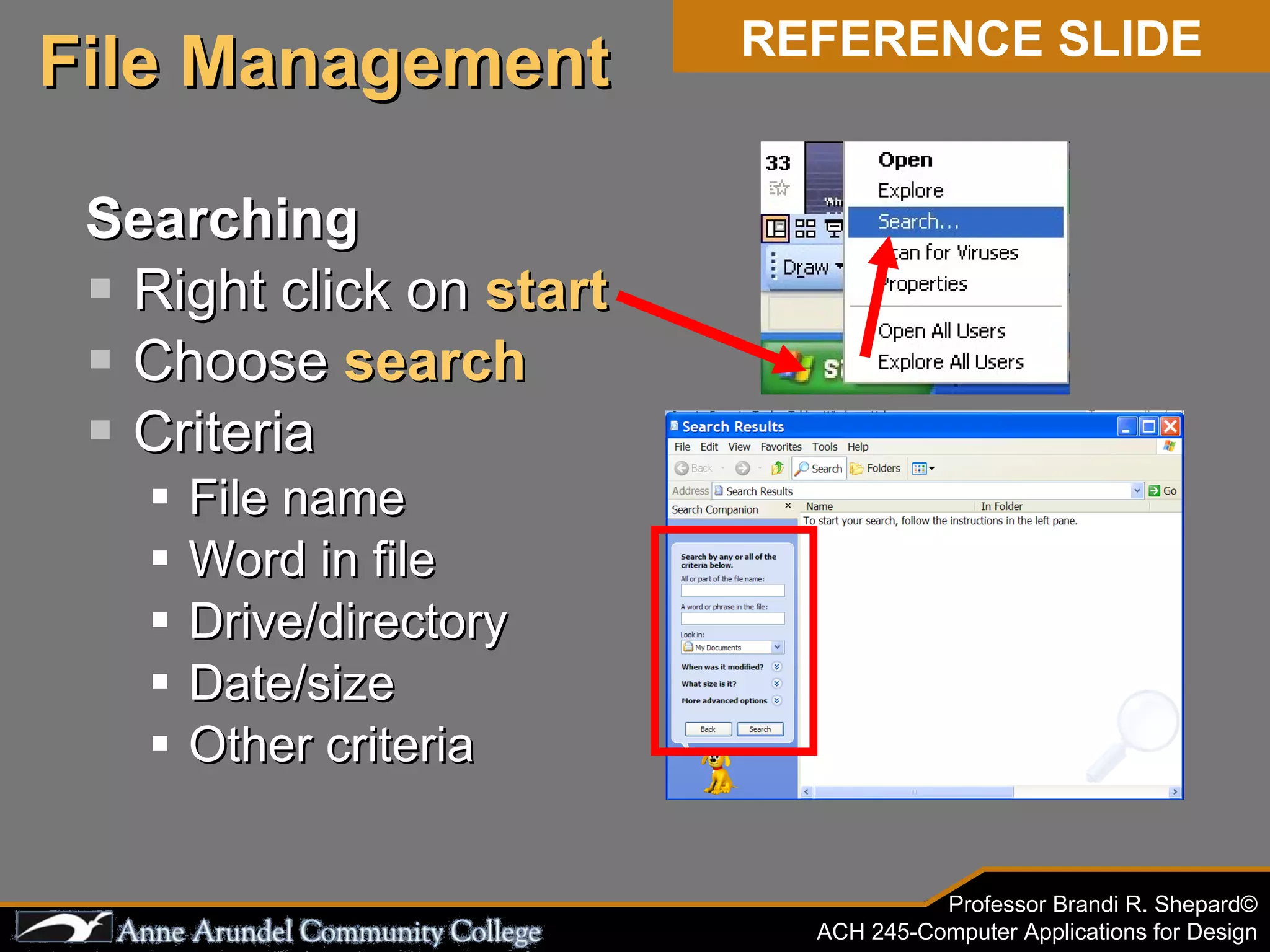Screen dimensions: 1270x952
Task: Click the Normal view icon
Action: tap(776, 229)
